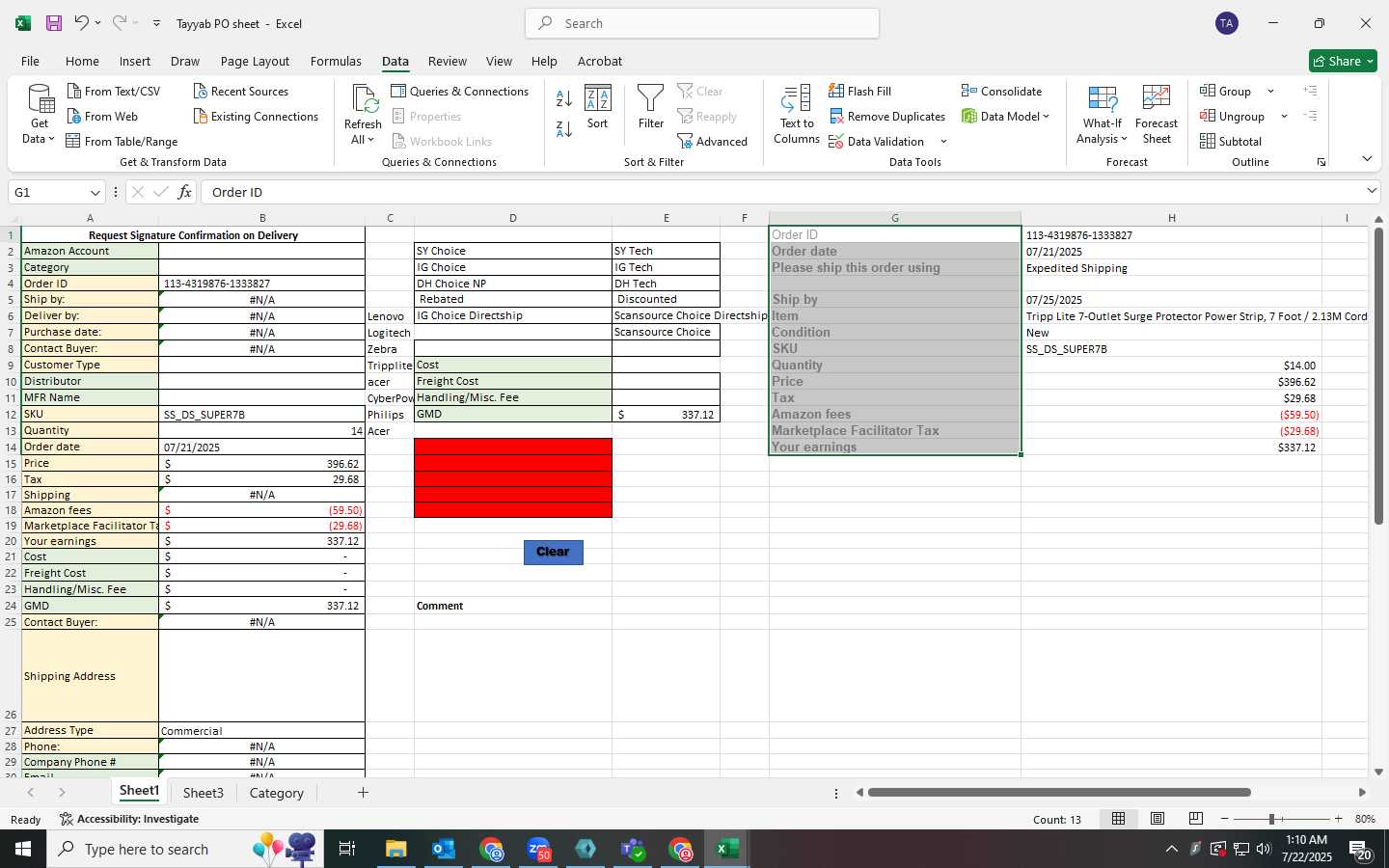Expand the formula bar
1389x868 pixels.
point(1372,191)
